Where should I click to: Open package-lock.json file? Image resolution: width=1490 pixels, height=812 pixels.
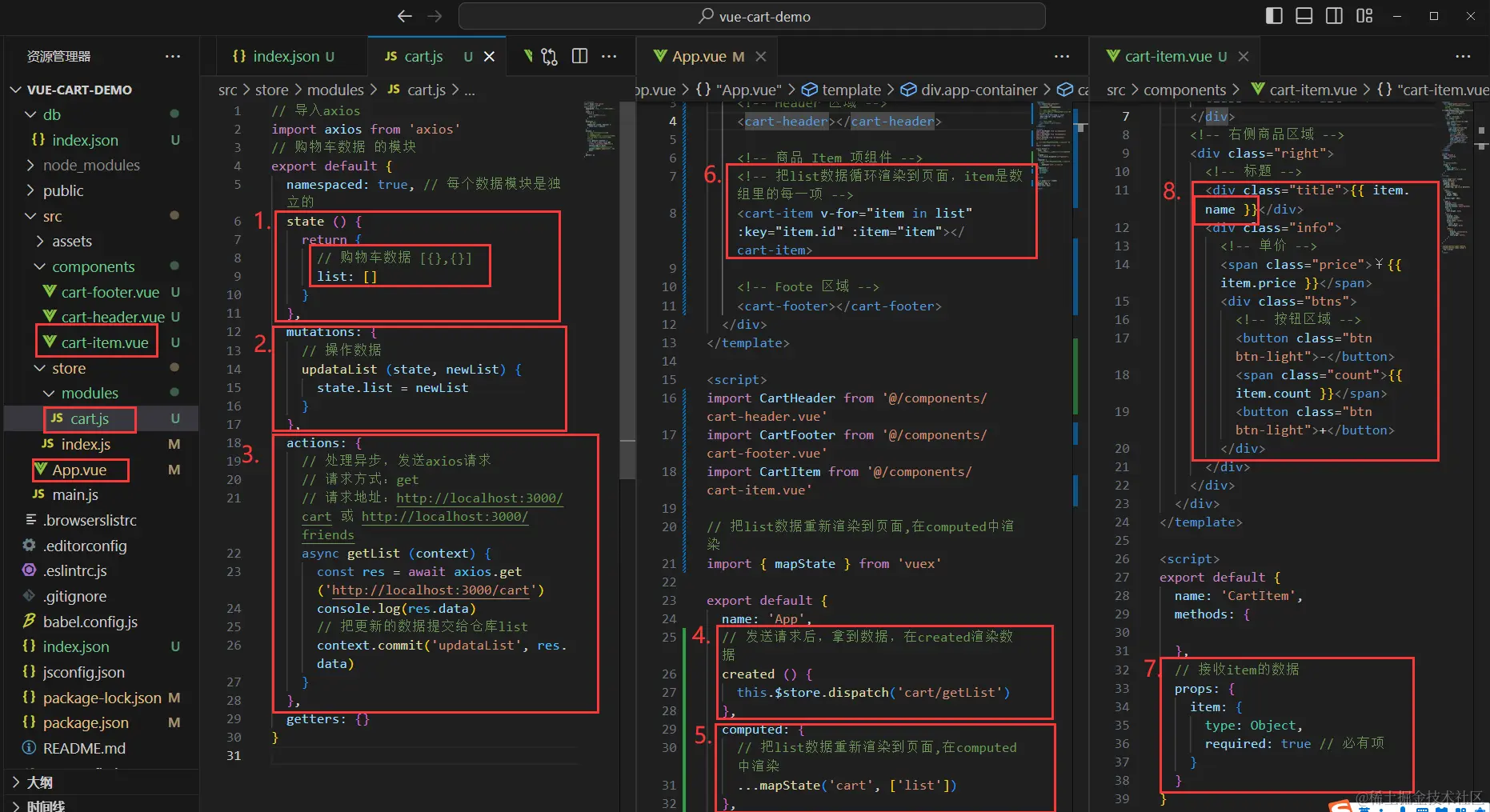(102, 698)
